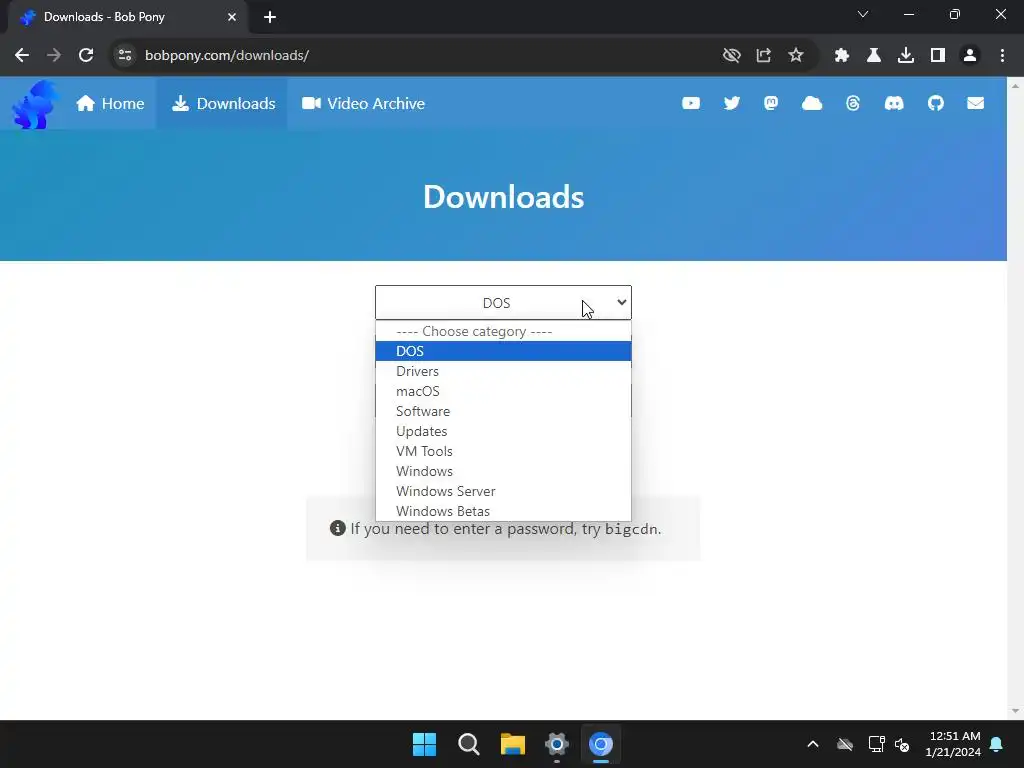Click the crossed-out cloud tray icon
1024x768 pixels.
click(x=845, y=744)
